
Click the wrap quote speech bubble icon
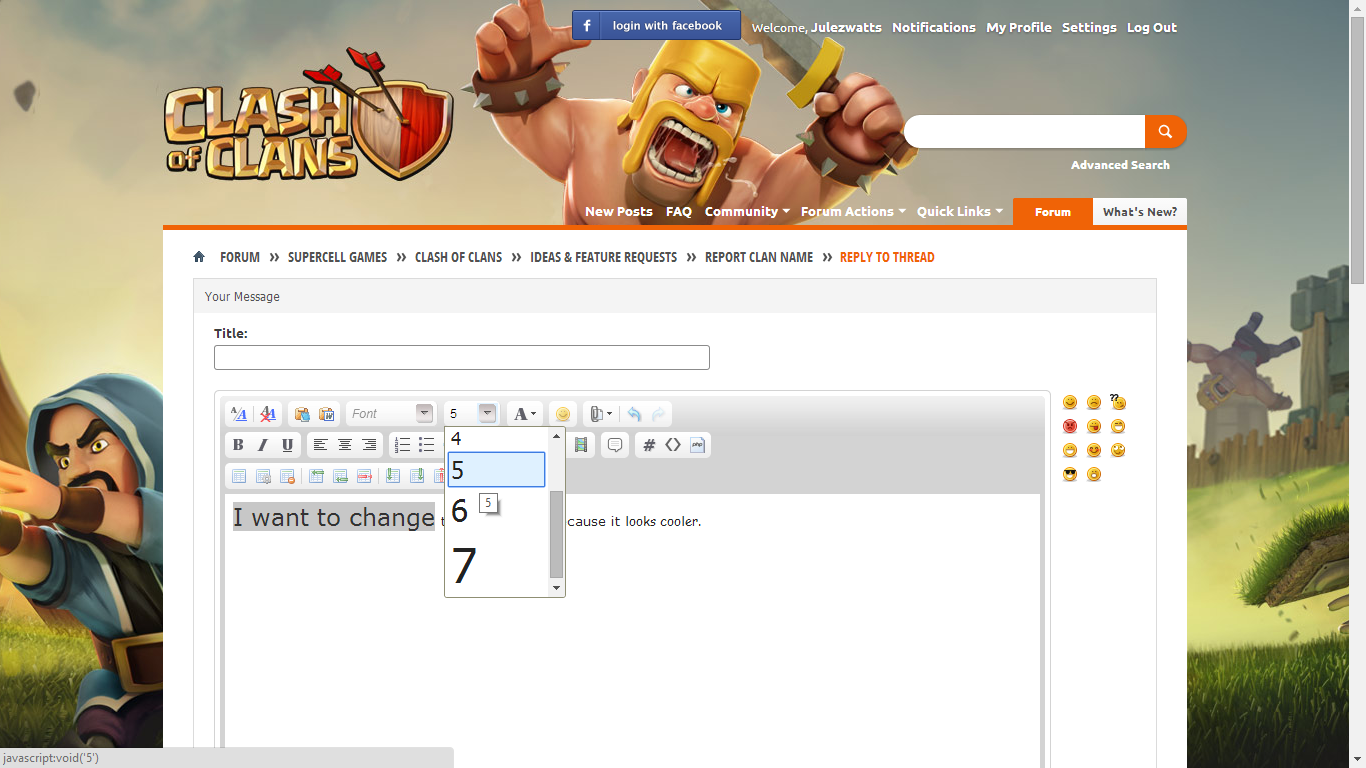(x=615, y=445)
